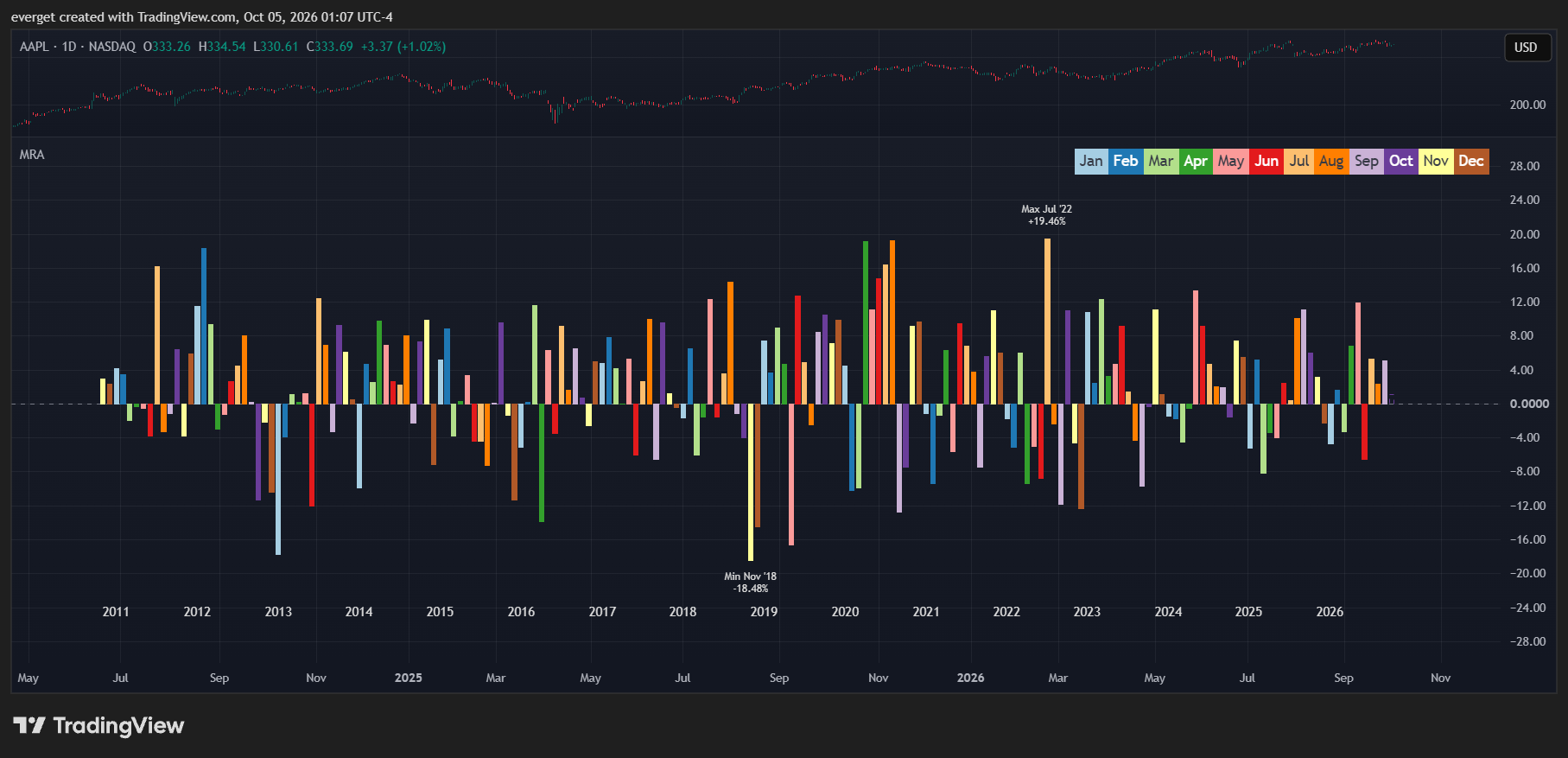This screenshot has height=758, width=1568.
Task: Click the Feb month legend swatch
Action: point(1126,161)
